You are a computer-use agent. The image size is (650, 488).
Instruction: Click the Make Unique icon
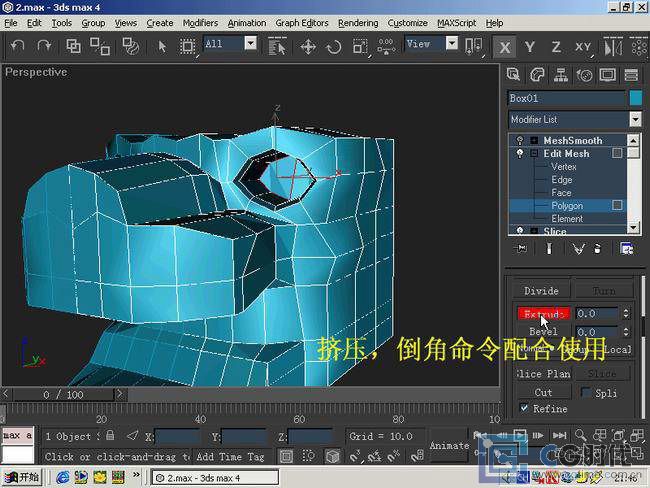click(578, 248)
